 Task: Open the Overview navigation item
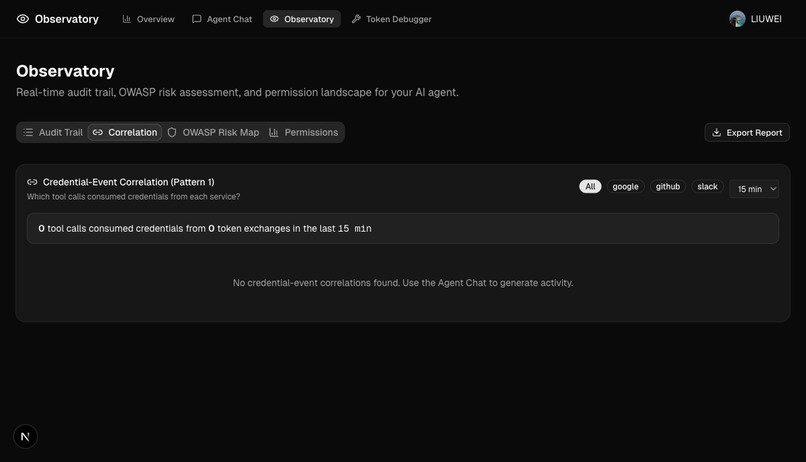click(149, 19)
